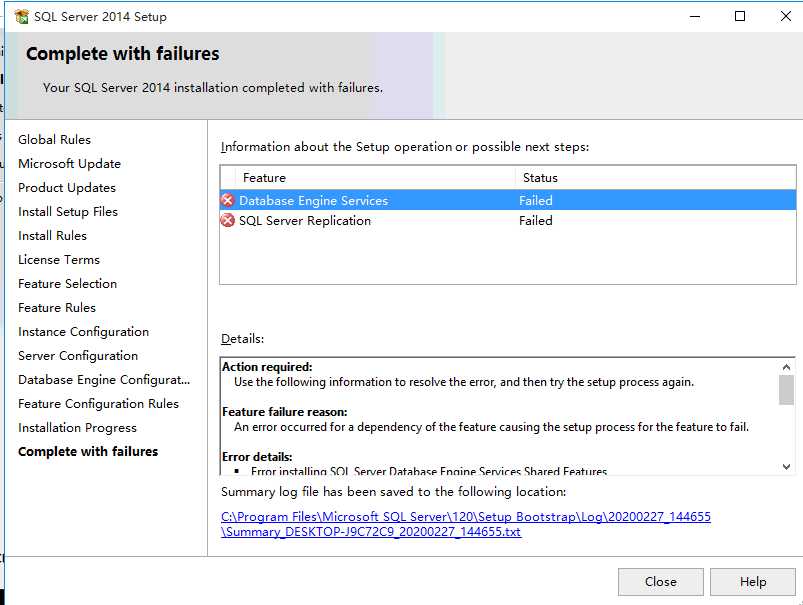Click the Feature Rules step
The width and height of the screenshot is (803, 605).
57,308
